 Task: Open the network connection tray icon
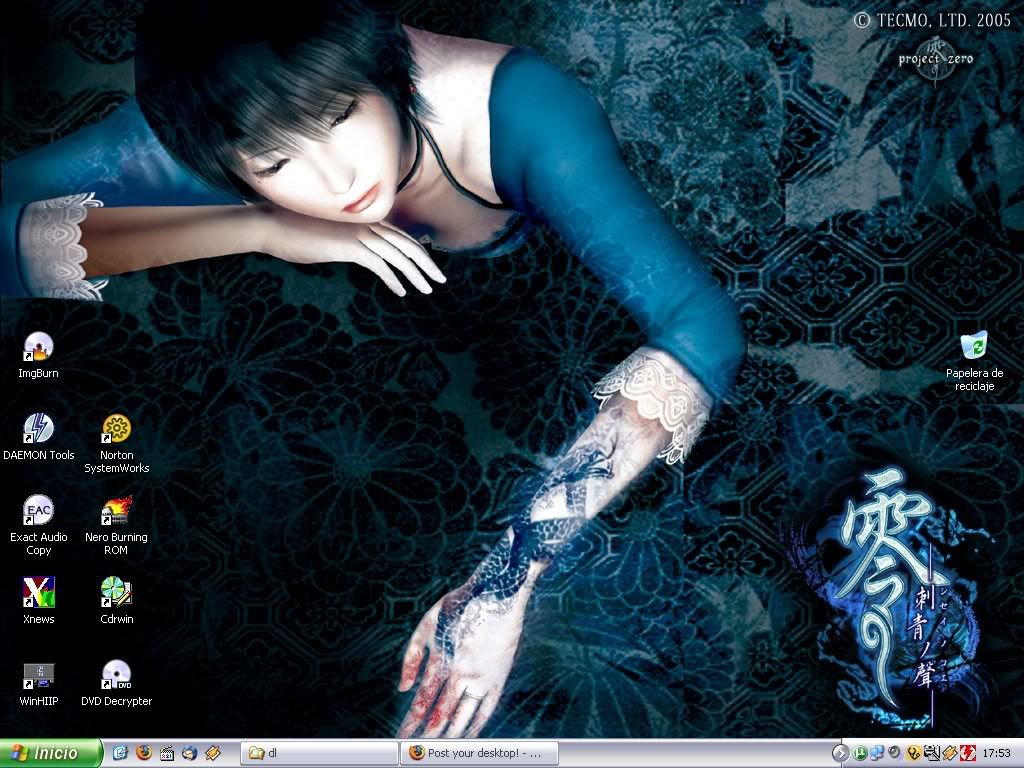click(x=877, y=753)
